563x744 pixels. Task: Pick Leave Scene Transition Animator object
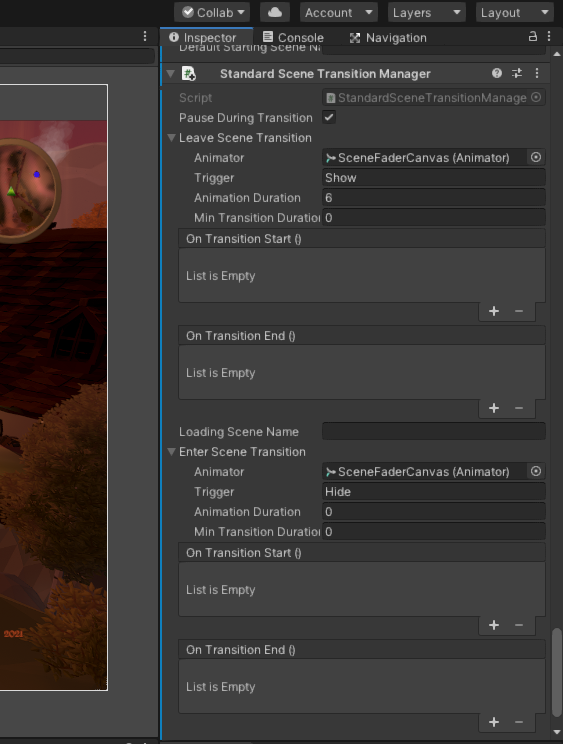[536, 158]
